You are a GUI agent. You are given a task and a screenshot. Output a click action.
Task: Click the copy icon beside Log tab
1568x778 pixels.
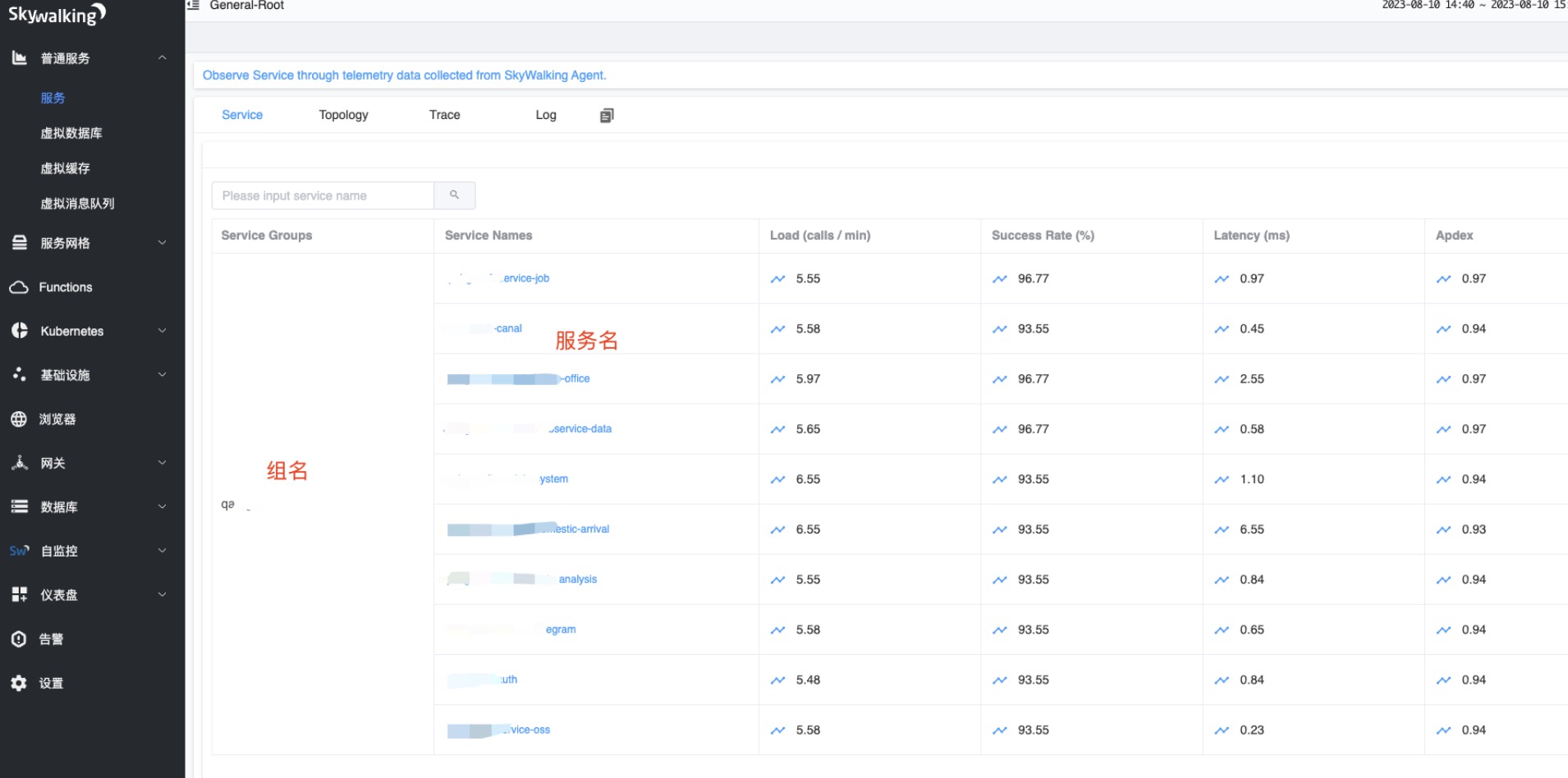pos(607,116)
